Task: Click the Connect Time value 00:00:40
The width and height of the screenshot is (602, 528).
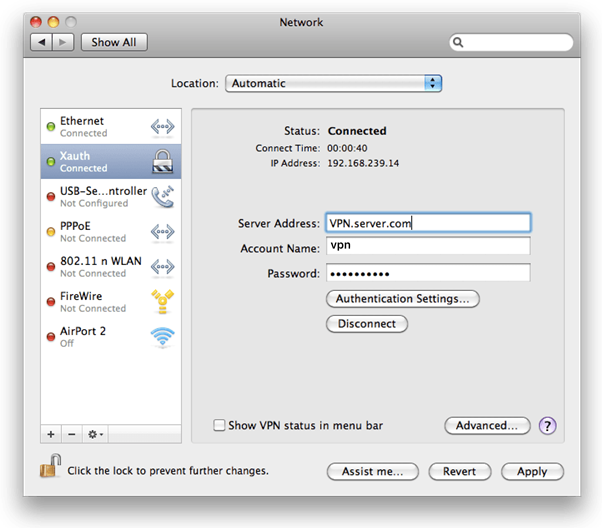Action: (x=347, y=148)
